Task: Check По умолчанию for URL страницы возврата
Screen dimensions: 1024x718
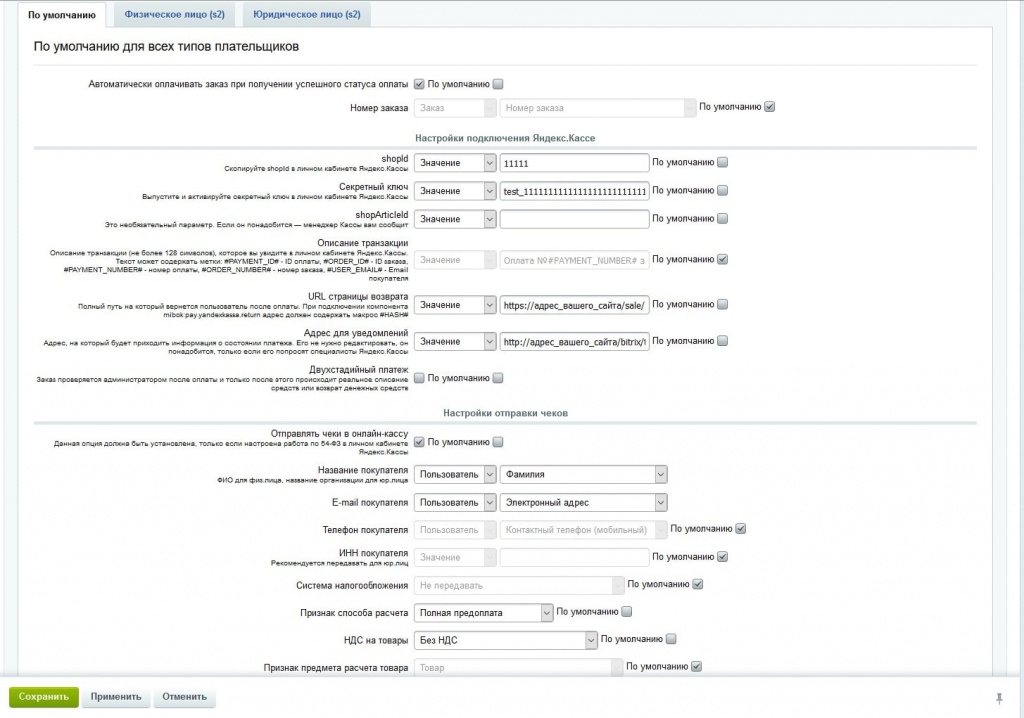Action: tap(722, 304)
